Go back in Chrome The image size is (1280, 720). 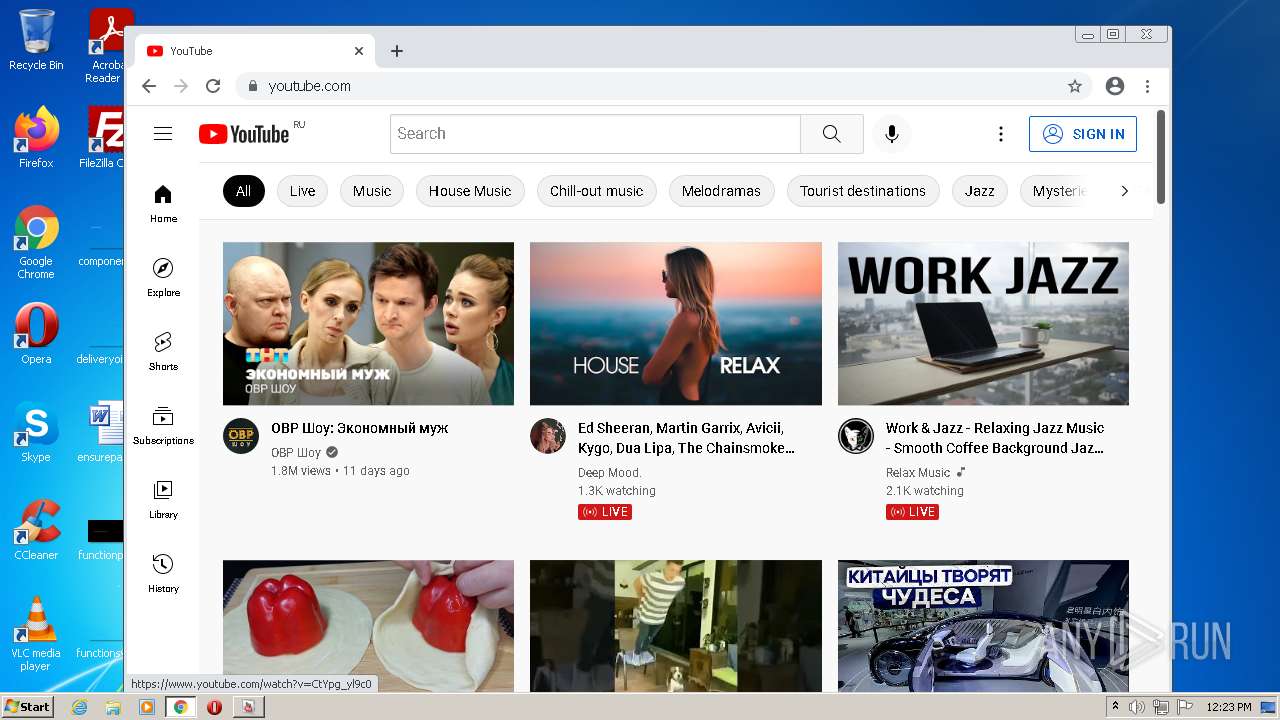pos(149,86)
